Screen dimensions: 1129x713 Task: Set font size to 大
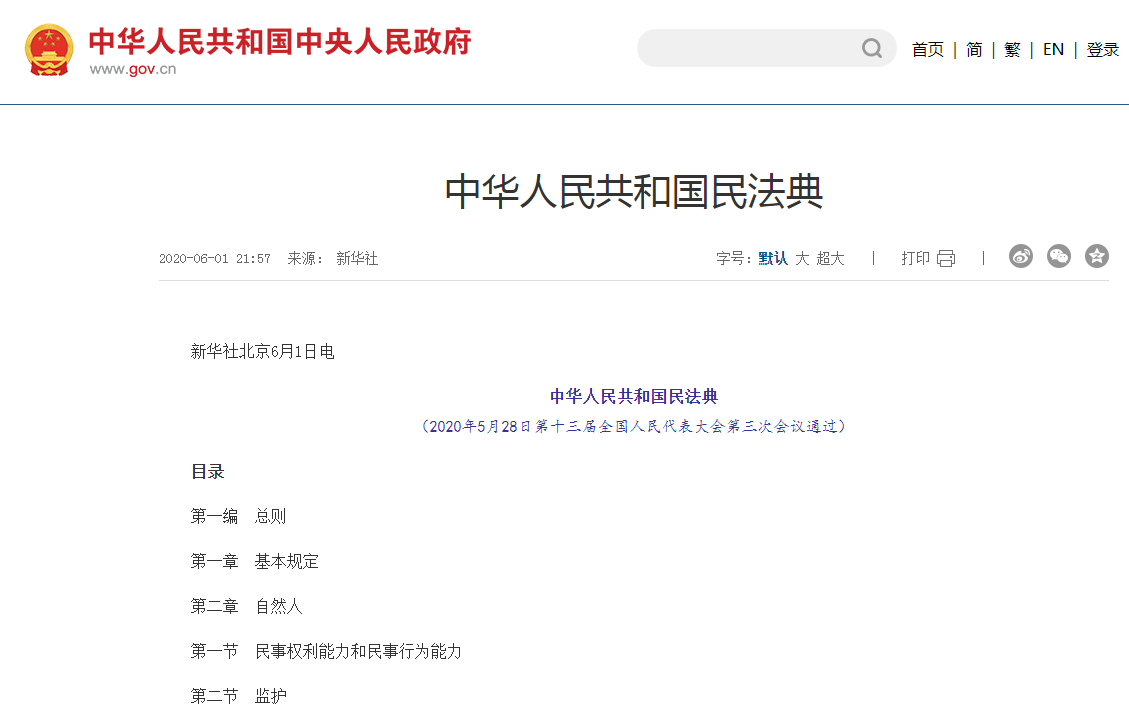802,259
